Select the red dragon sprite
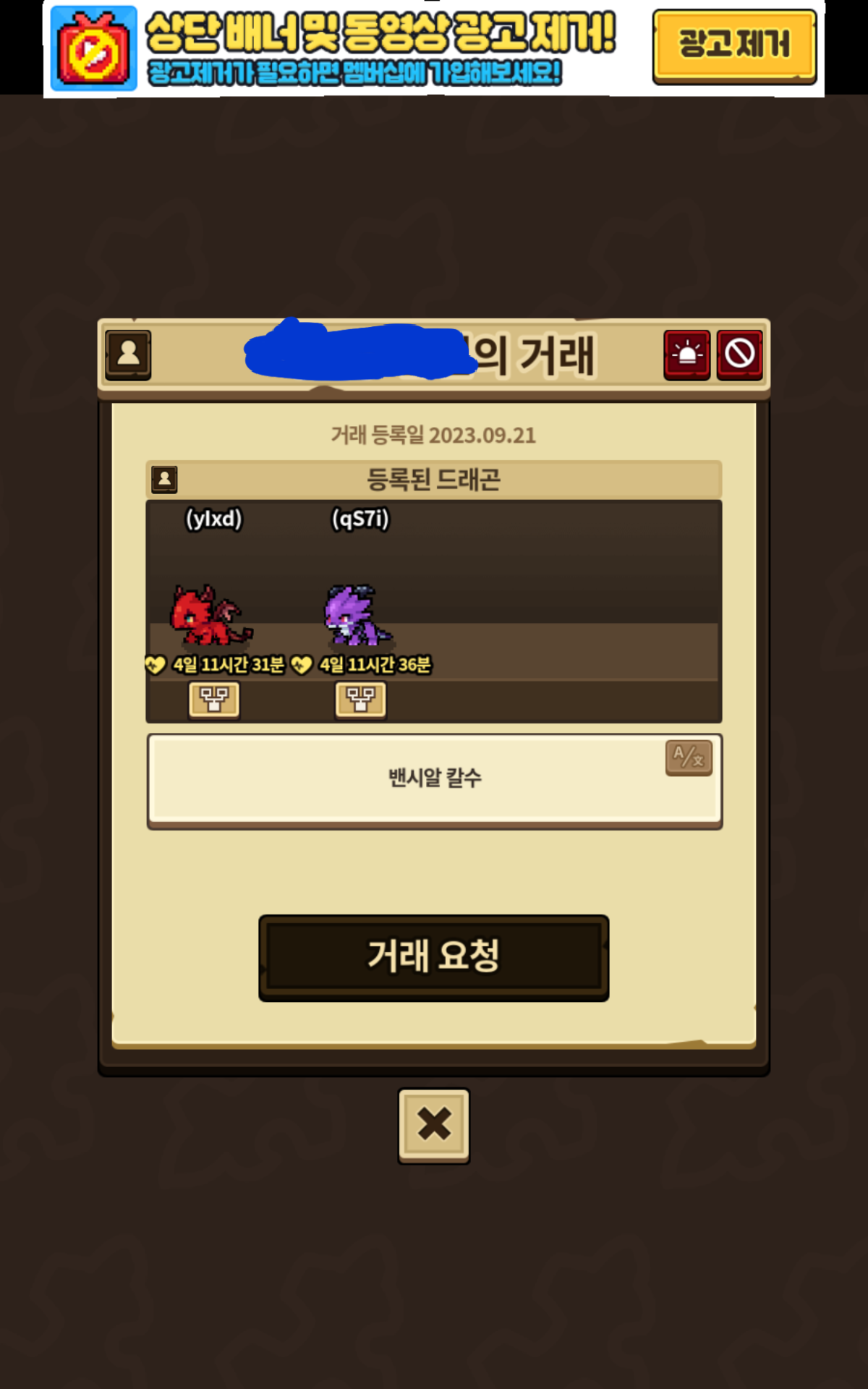Viewport: 868px width, 1389px height. pyautogui.click(x=211, y=616)
